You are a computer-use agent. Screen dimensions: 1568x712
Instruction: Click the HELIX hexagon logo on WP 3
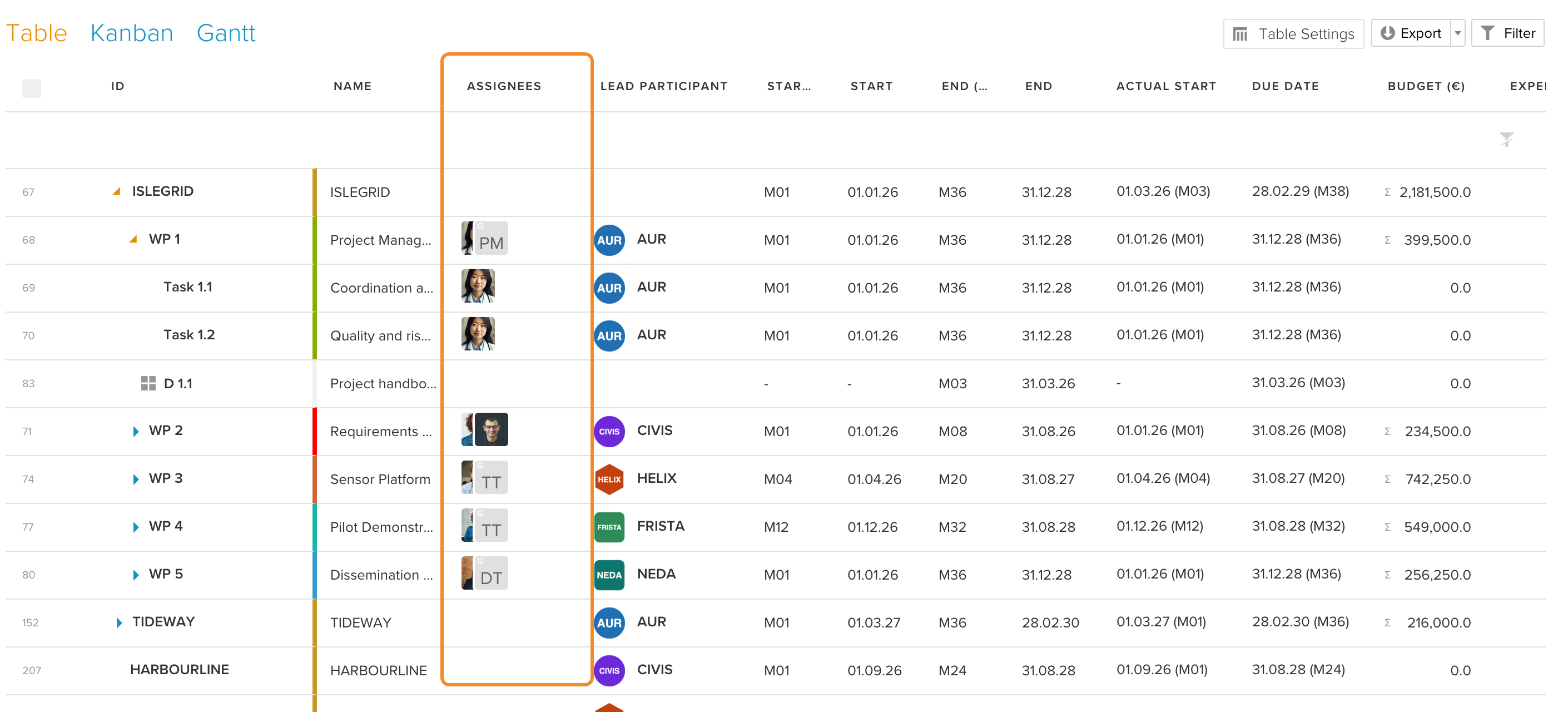(x=609, y=479)
